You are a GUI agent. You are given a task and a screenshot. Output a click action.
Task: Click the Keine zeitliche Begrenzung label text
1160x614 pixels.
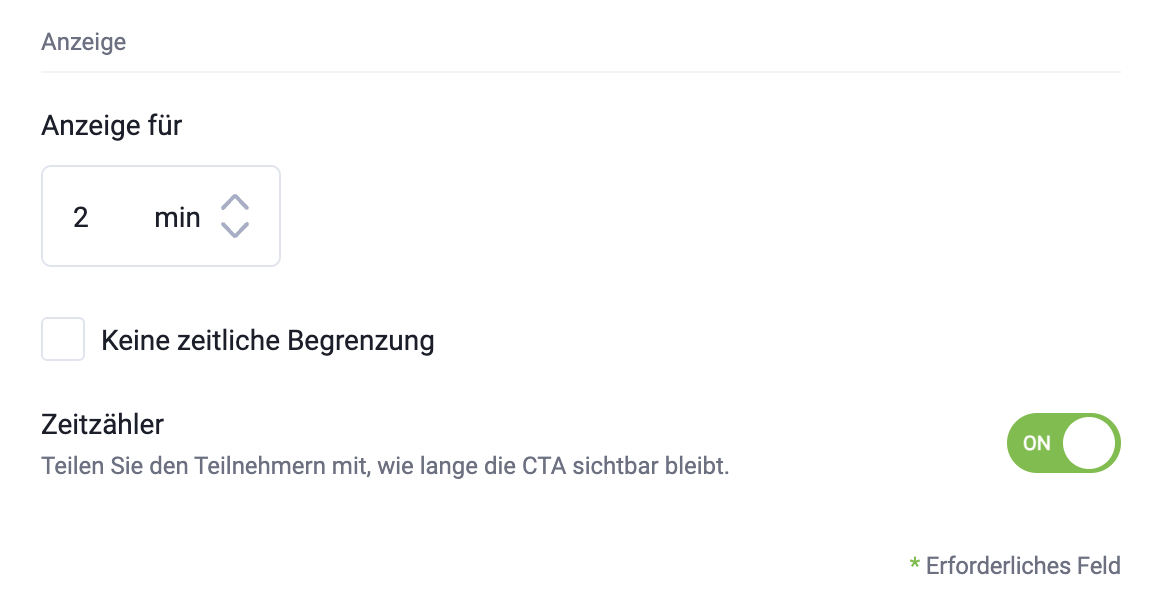coord(267,341)
